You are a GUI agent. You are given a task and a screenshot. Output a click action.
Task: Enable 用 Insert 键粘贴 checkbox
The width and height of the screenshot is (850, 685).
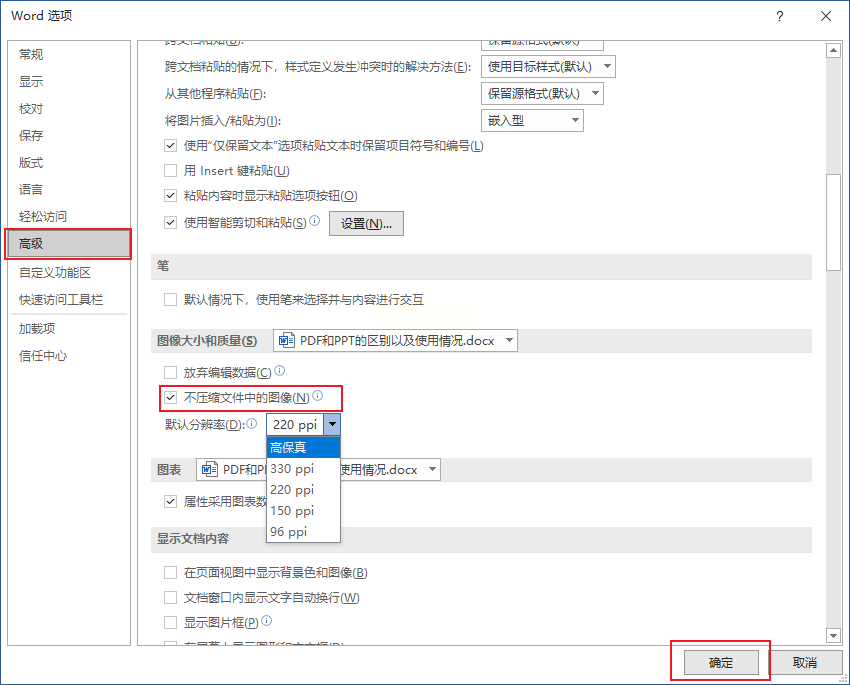(x=170, y=171)
